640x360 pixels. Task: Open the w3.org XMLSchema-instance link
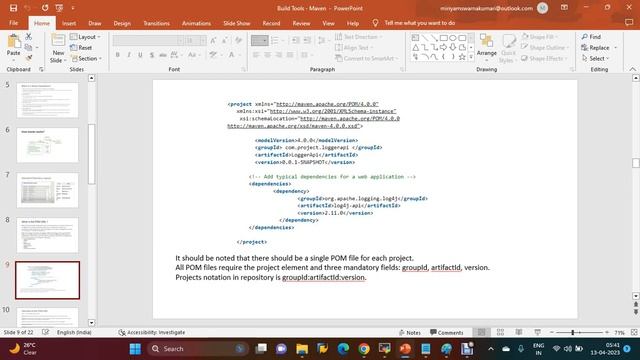click(x=333, y=111)
